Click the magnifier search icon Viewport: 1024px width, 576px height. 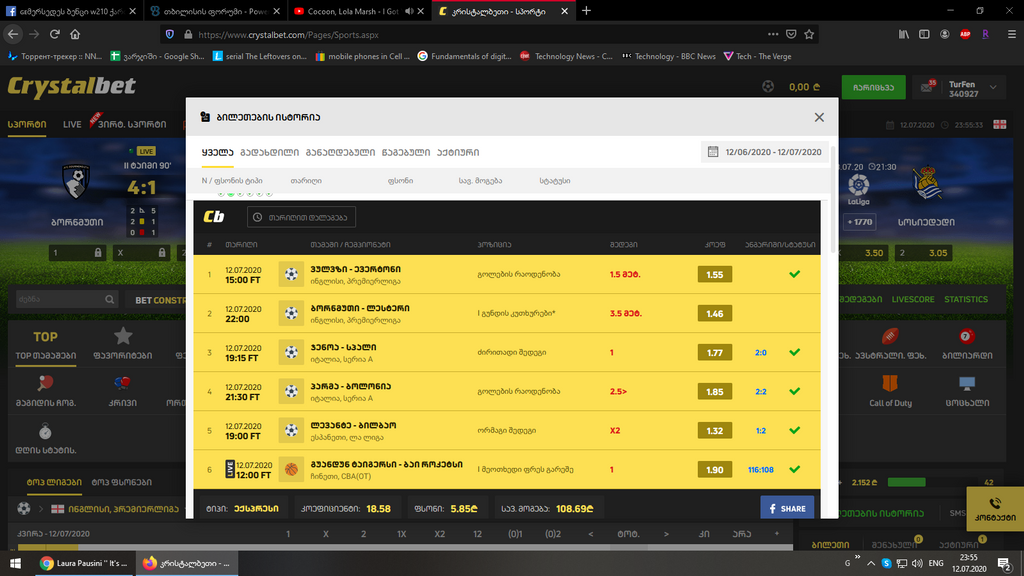(110, 299)
